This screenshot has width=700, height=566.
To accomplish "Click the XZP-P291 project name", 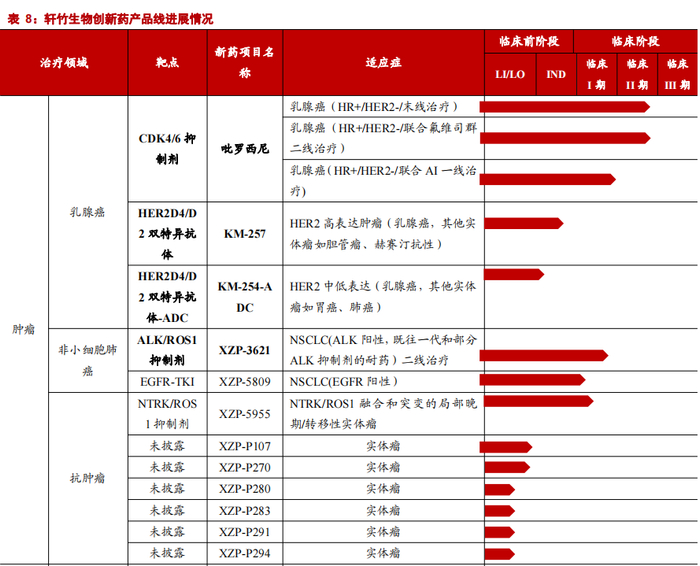I will coord(245,532).
